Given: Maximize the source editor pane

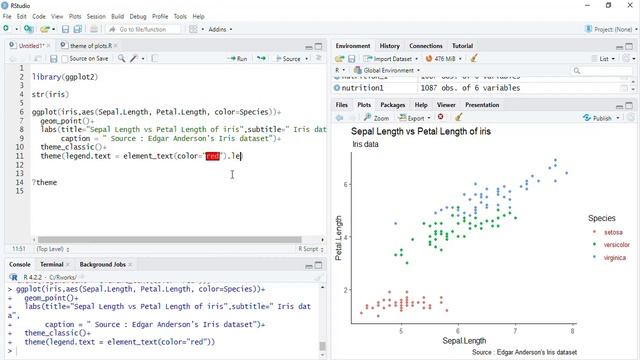Looking at the screenshot, I should [x=319, y=46].
